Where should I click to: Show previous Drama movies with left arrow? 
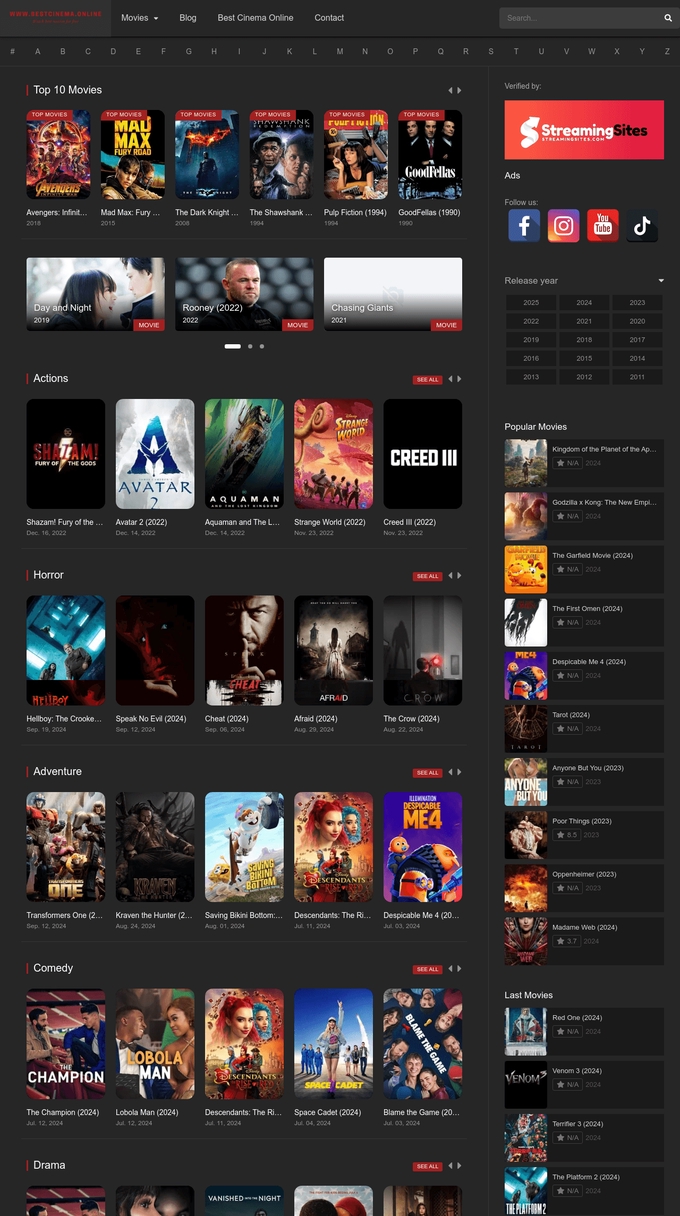tap(450, 1165)
